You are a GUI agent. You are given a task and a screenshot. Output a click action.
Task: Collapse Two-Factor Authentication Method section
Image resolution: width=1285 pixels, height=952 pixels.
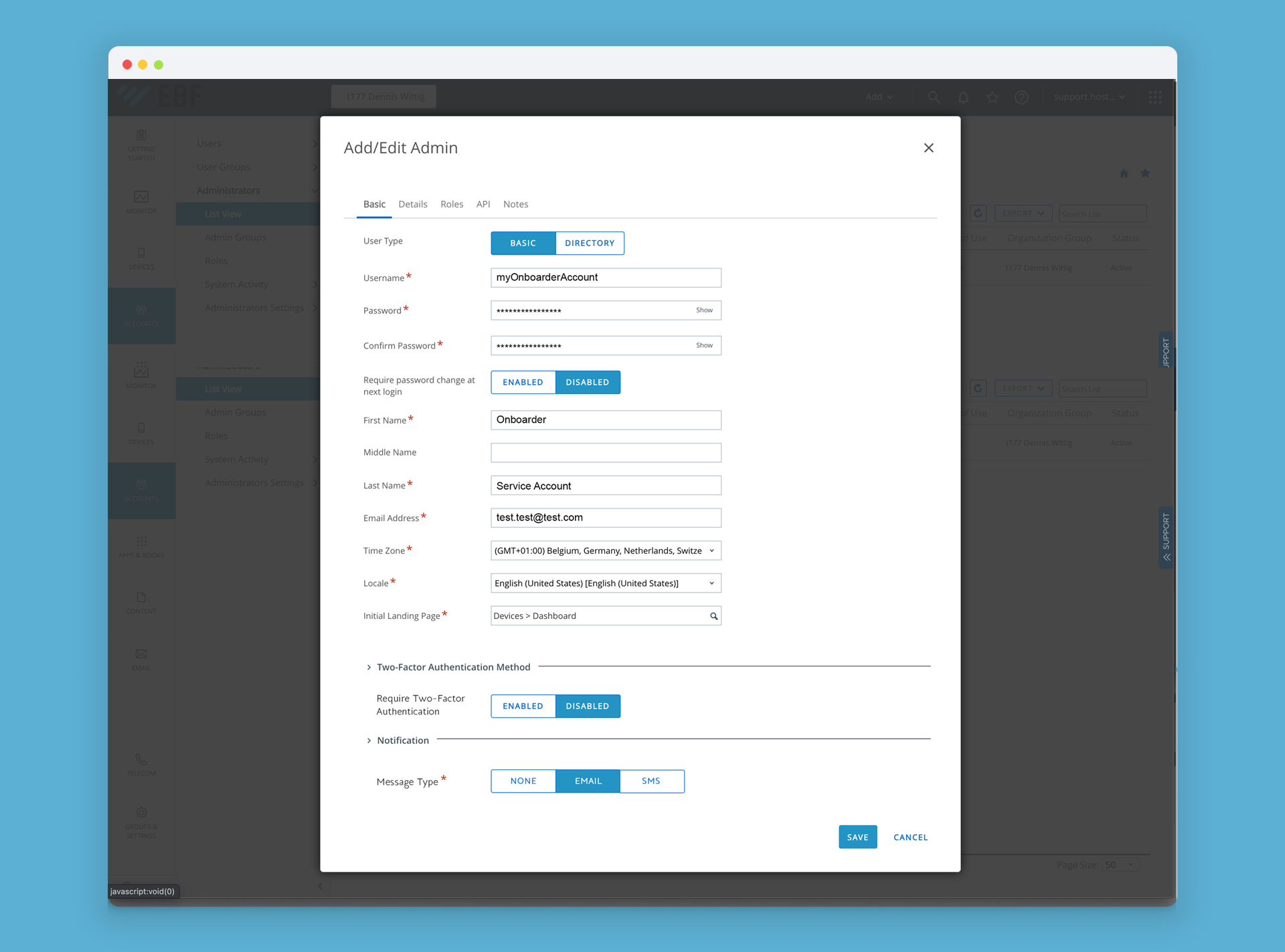369,667
